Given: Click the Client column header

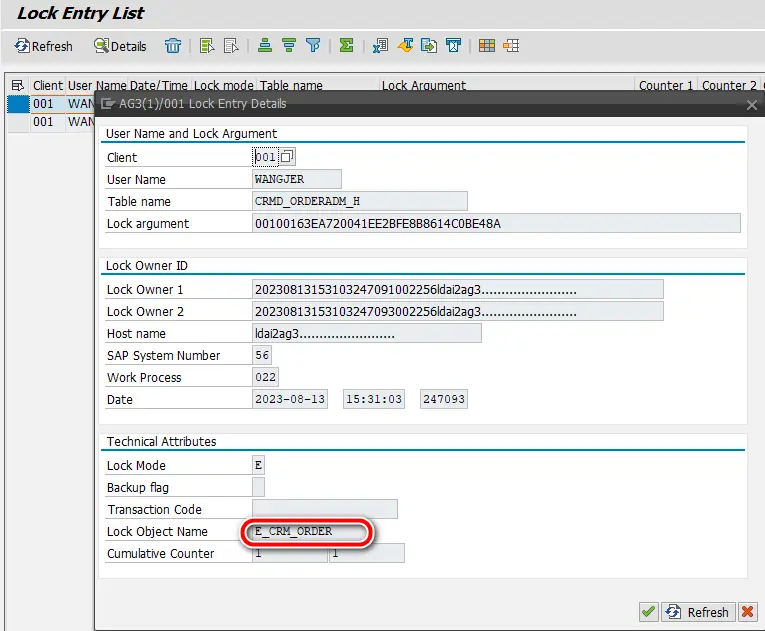Looking at the screenshot, I should [x=48, y=85].
